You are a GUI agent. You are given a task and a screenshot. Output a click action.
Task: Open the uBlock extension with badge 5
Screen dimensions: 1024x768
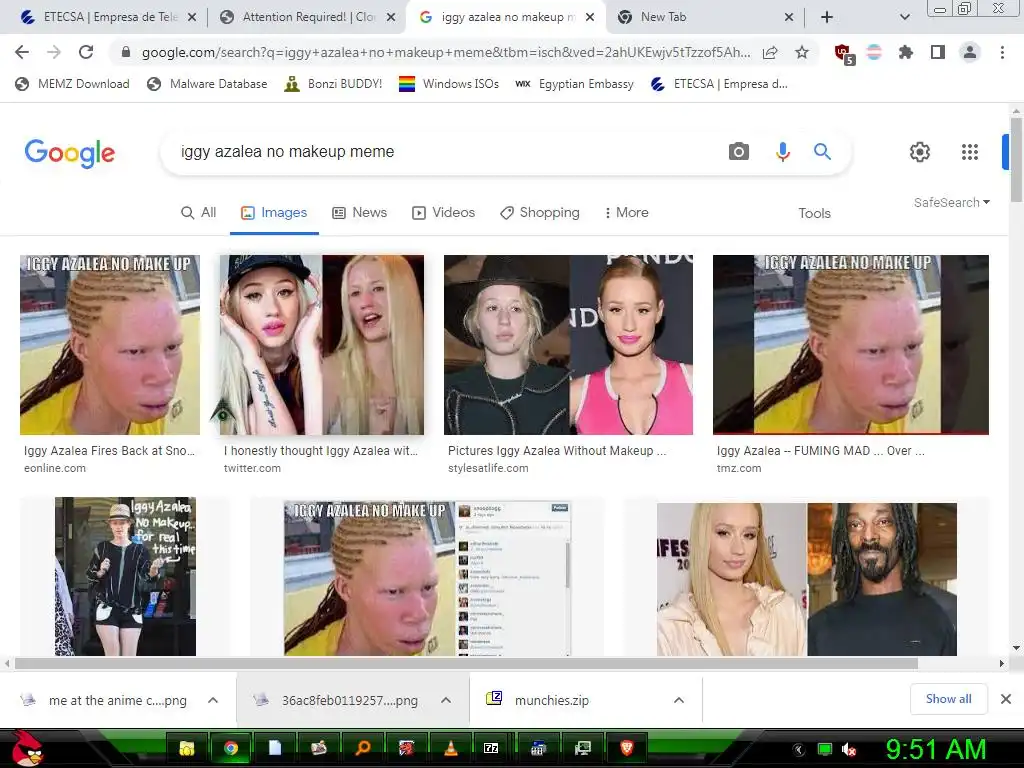(x=844, y=54)
